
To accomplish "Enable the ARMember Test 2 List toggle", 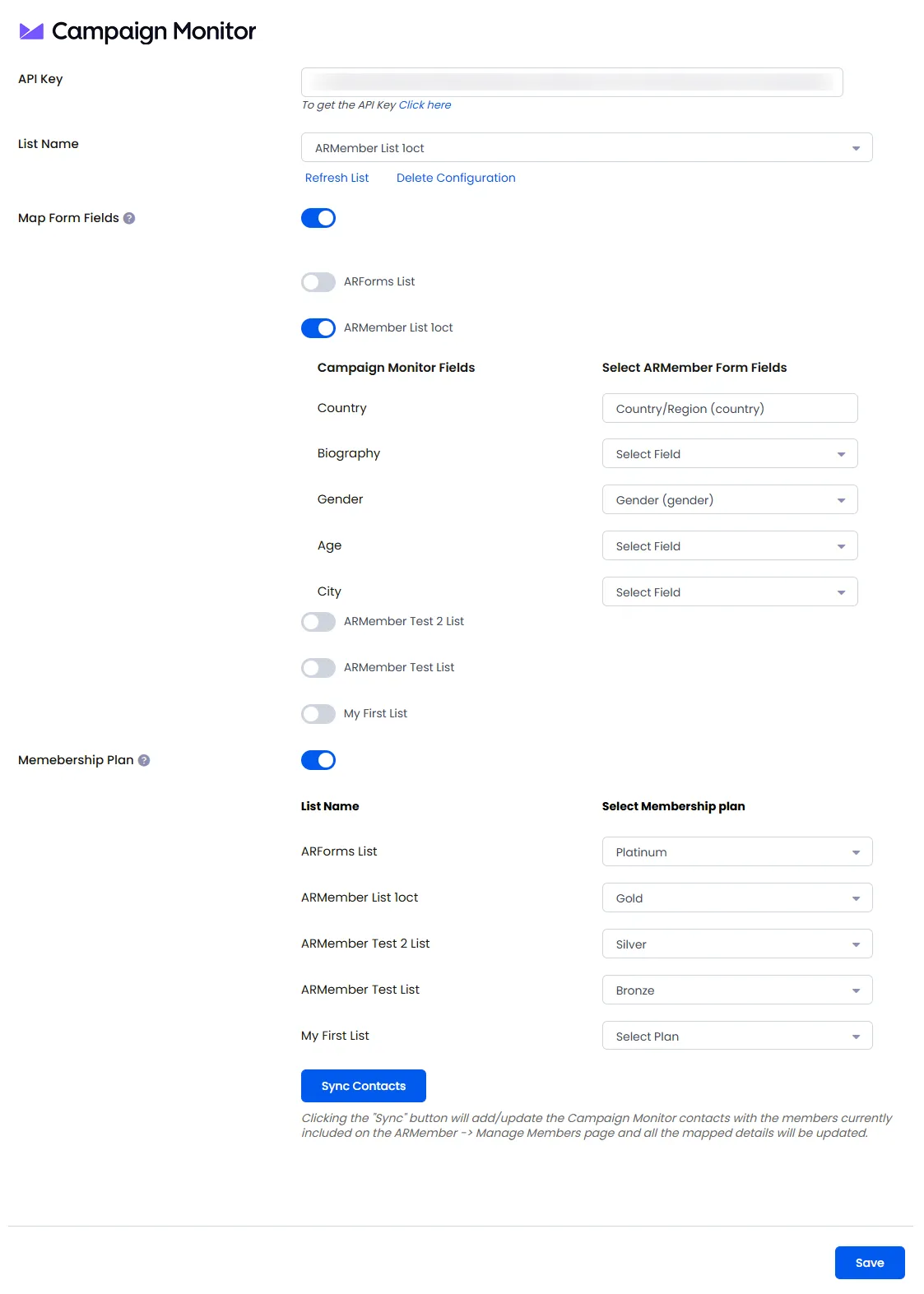I will coord(318,622).
